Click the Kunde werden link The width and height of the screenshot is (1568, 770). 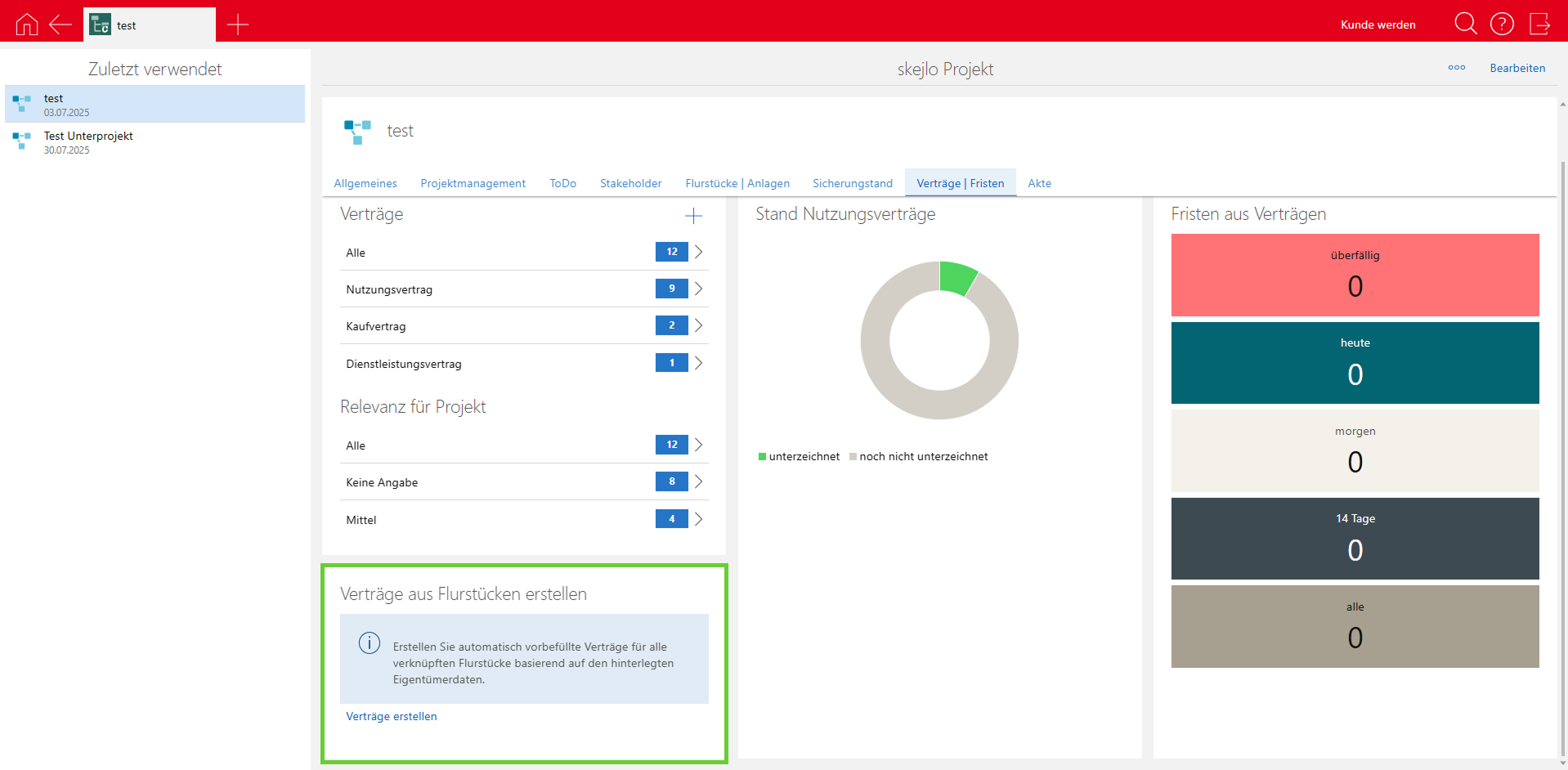point(1378,25)
